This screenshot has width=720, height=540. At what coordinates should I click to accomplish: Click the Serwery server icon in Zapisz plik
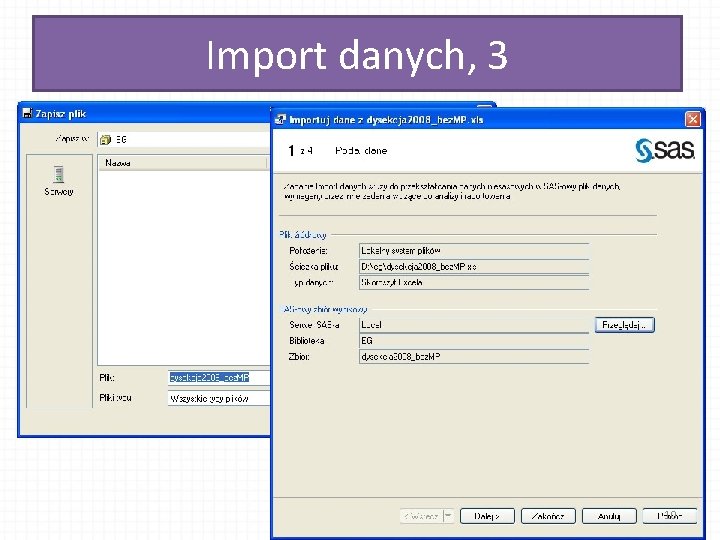[58, 174]
